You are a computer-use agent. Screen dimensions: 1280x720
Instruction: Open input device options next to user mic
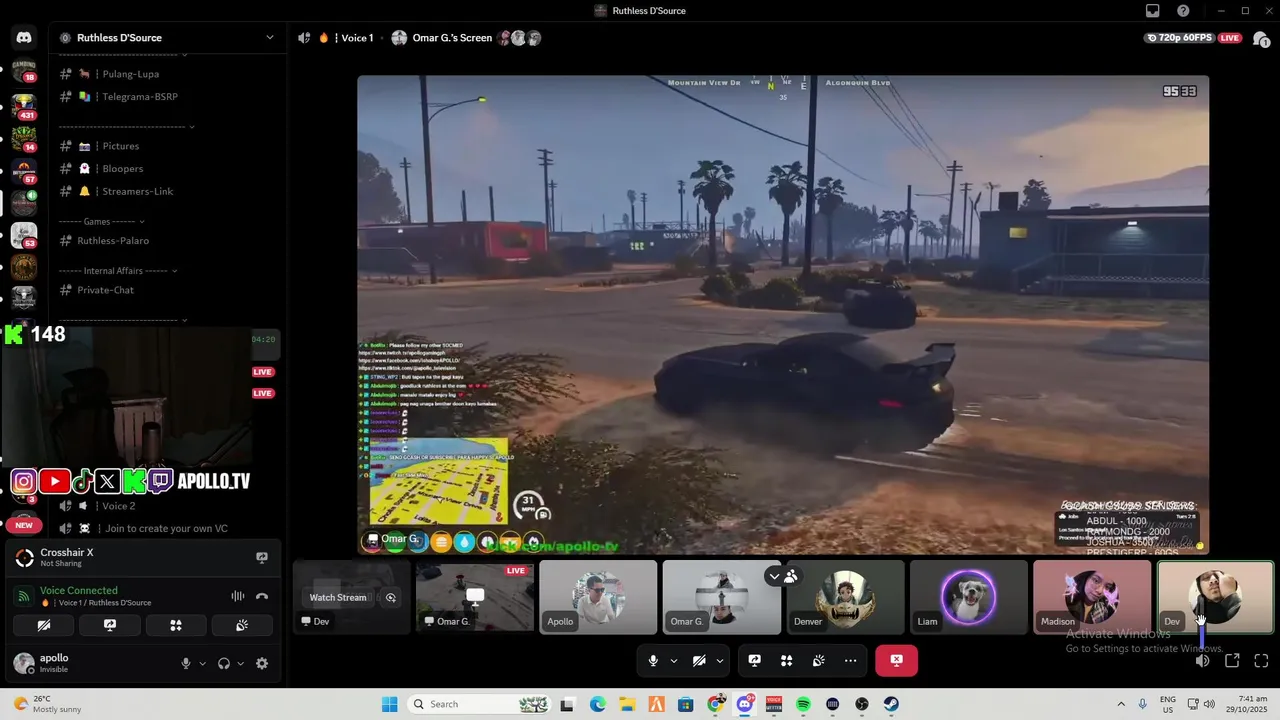[x=202, y=663]
